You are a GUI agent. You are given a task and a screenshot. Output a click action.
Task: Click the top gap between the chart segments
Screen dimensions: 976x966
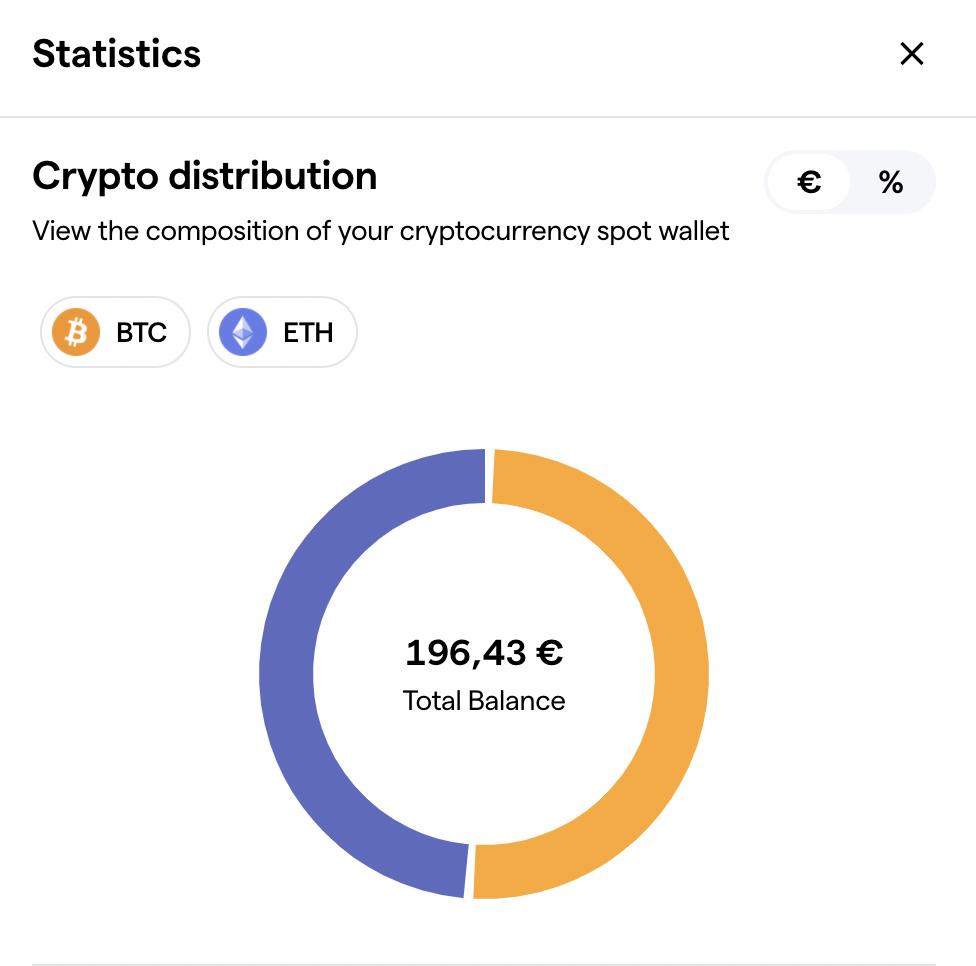pyautogui.click(x=489, y=476)
